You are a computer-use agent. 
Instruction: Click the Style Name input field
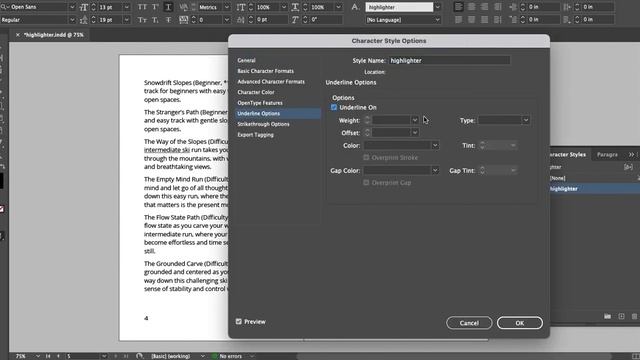[x=449, y=60]
